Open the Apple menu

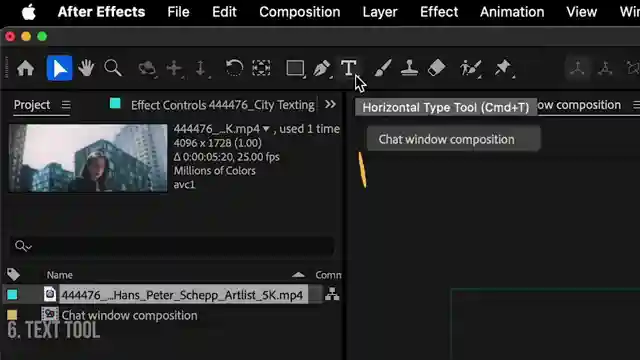coord(29,12)
